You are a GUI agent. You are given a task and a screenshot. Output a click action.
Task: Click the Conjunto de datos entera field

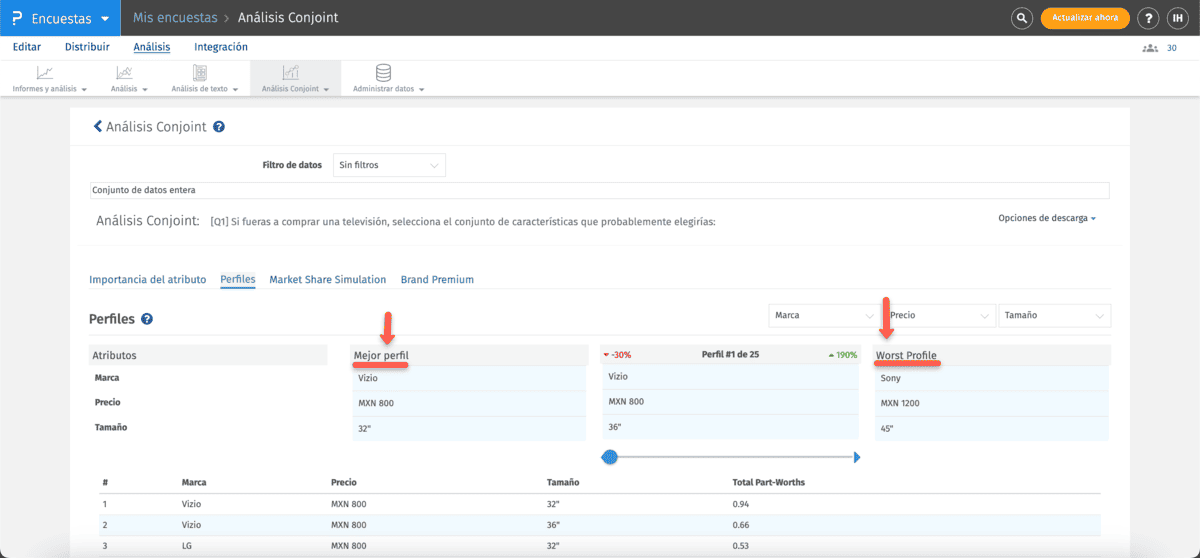pos(600,190)
